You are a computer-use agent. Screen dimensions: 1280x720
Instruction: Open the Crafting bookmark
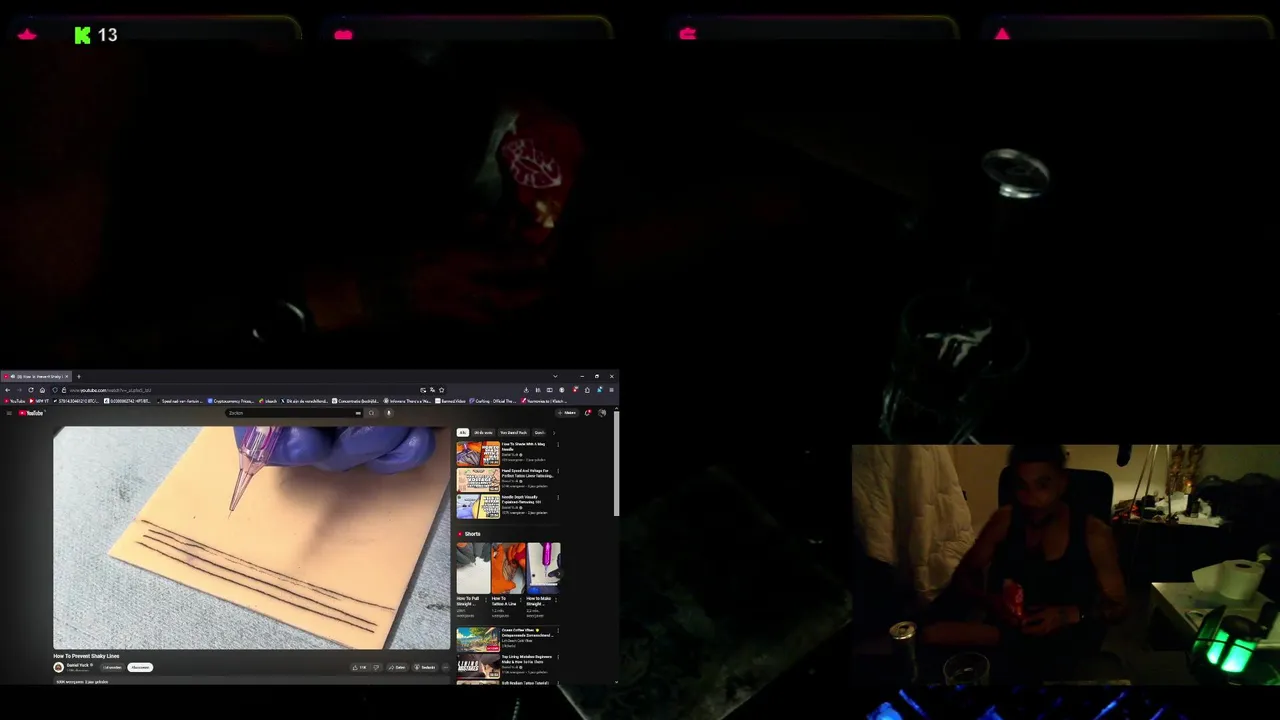point(493,401)
